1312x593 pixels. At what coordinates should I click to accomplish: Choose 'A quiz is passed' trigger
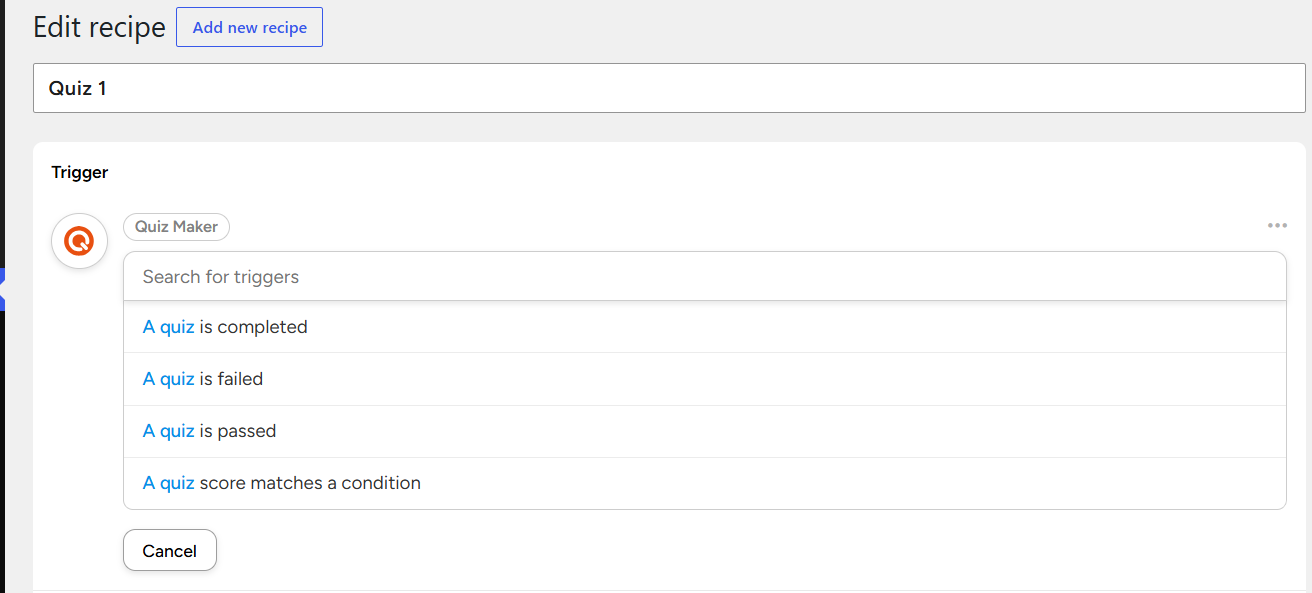click(704, 431)
